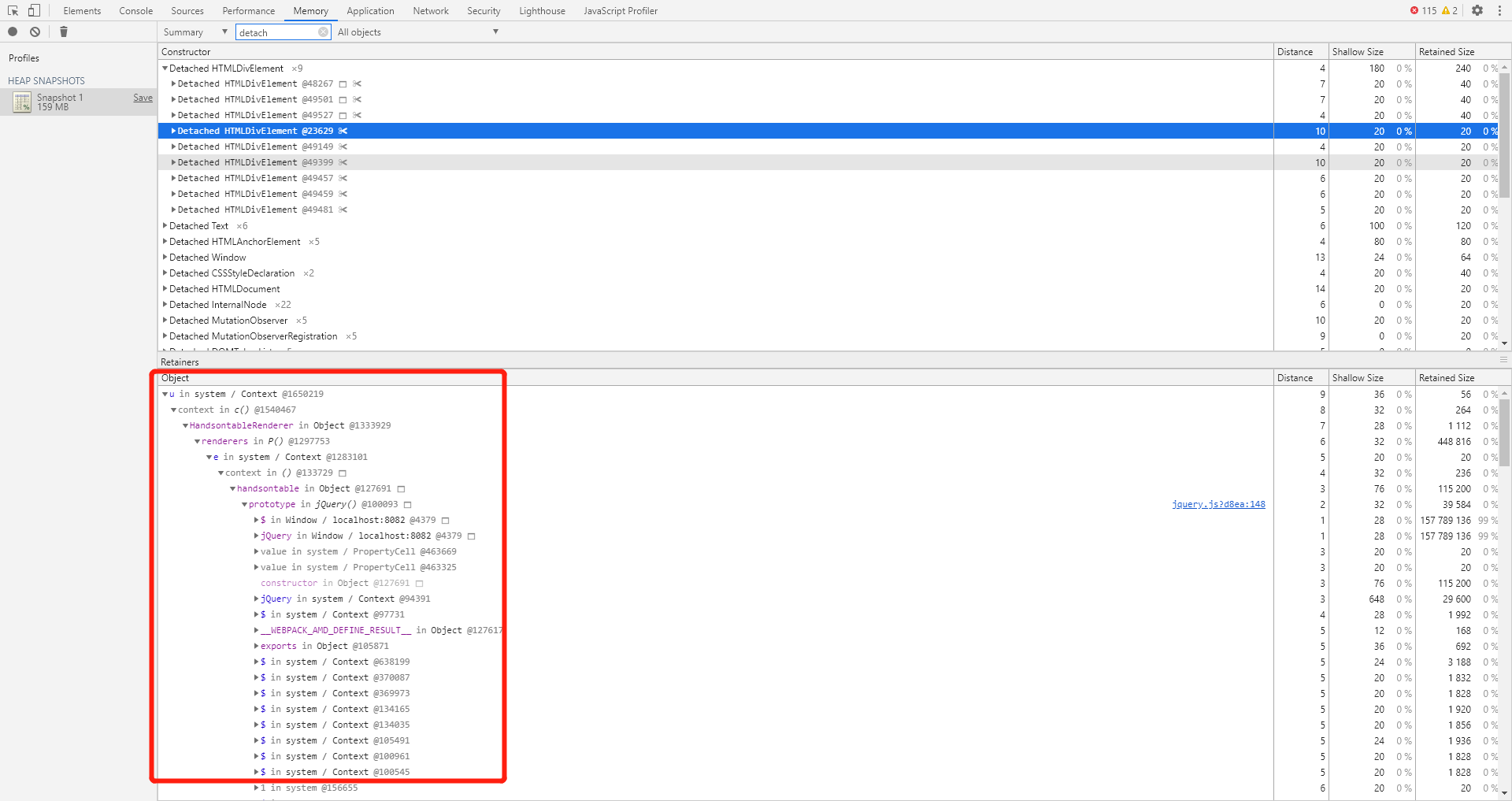Viewport: 1512px width, 801px height.
Task: Open the jquery.js?d8ea:148 source link
Action: (1218, 504)
